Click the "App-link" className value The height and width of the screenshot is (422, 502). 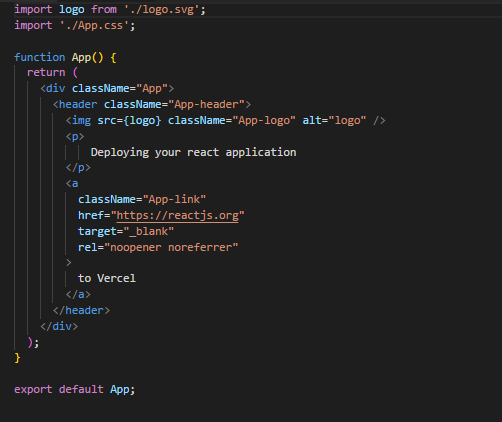(174, 200)
